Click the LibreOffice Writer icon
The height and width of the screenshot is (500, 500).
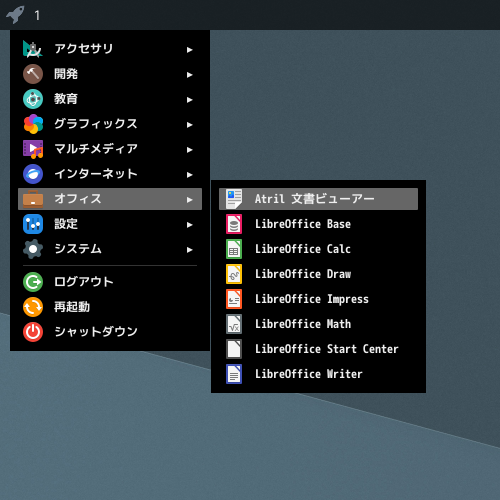(x=234, y=374)
